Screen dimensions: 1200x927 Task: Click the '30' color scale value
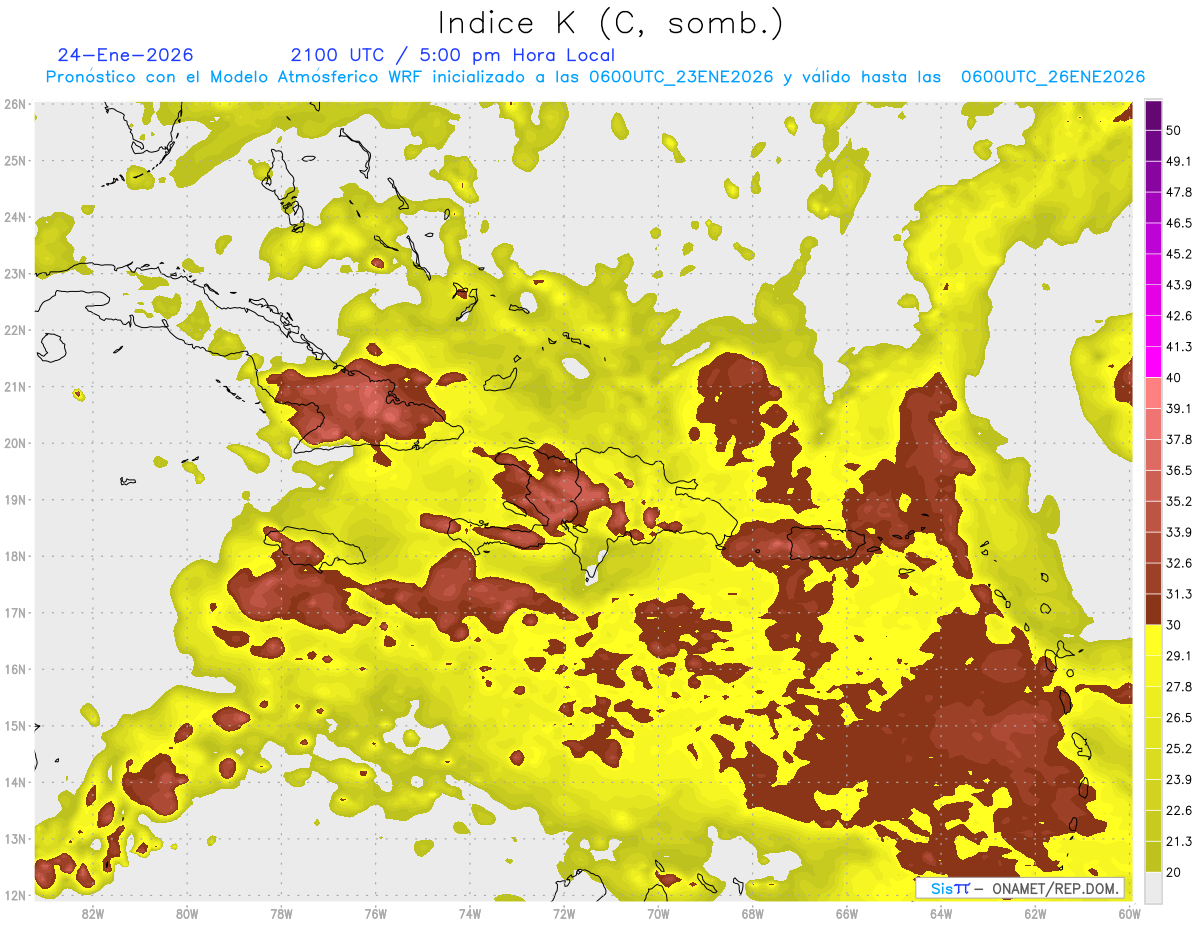click(1175, 624)
